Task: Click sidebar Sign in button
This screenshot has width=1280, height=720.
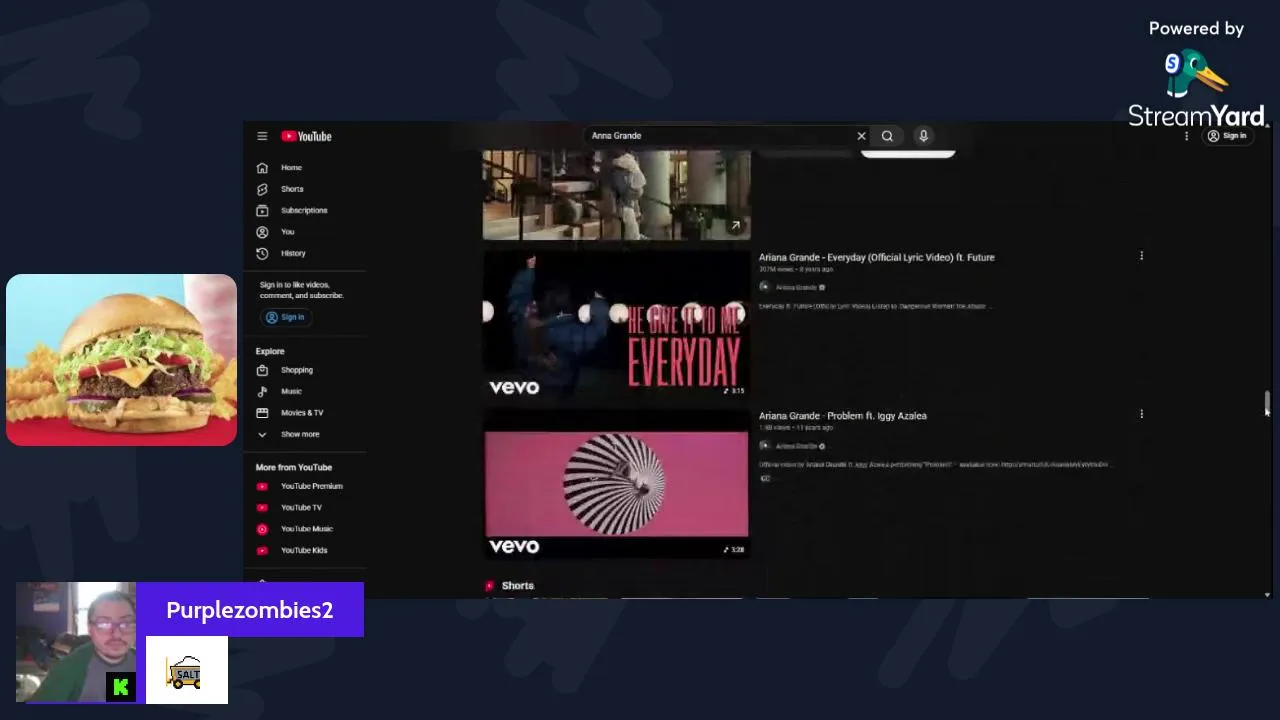Action: pos(285,317)
